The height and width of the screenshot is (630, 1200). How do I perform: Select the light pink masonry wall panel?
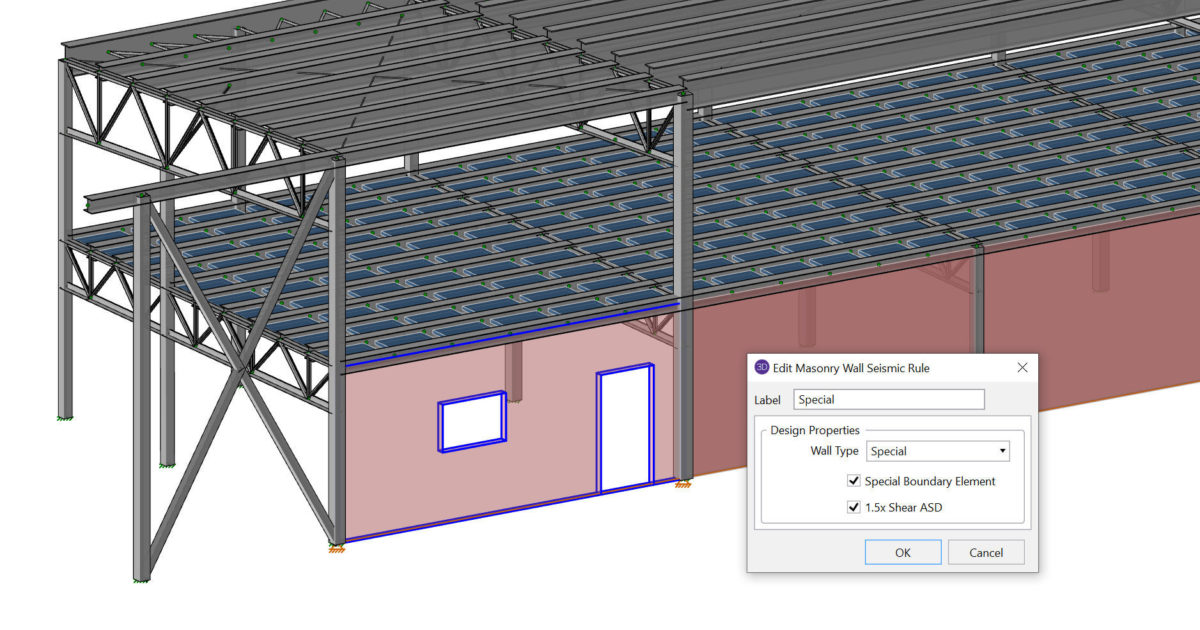400,470
